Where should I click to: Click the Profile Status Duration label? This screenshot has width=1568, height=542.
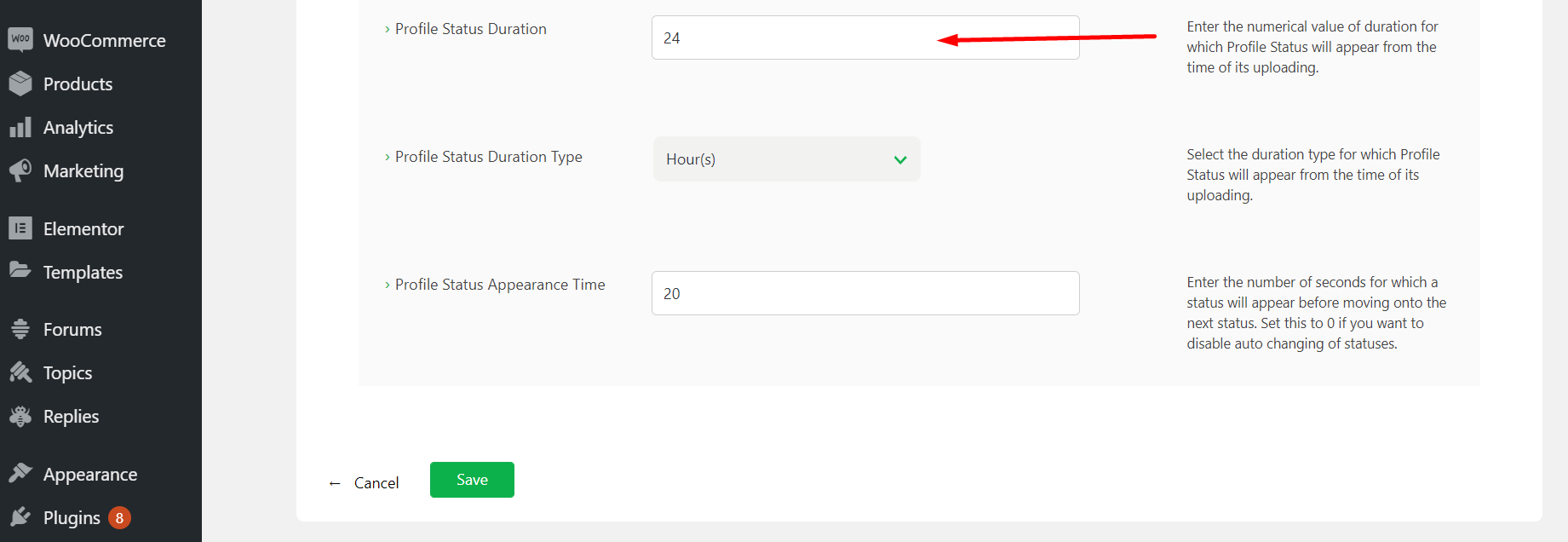[x=471, y=29]
